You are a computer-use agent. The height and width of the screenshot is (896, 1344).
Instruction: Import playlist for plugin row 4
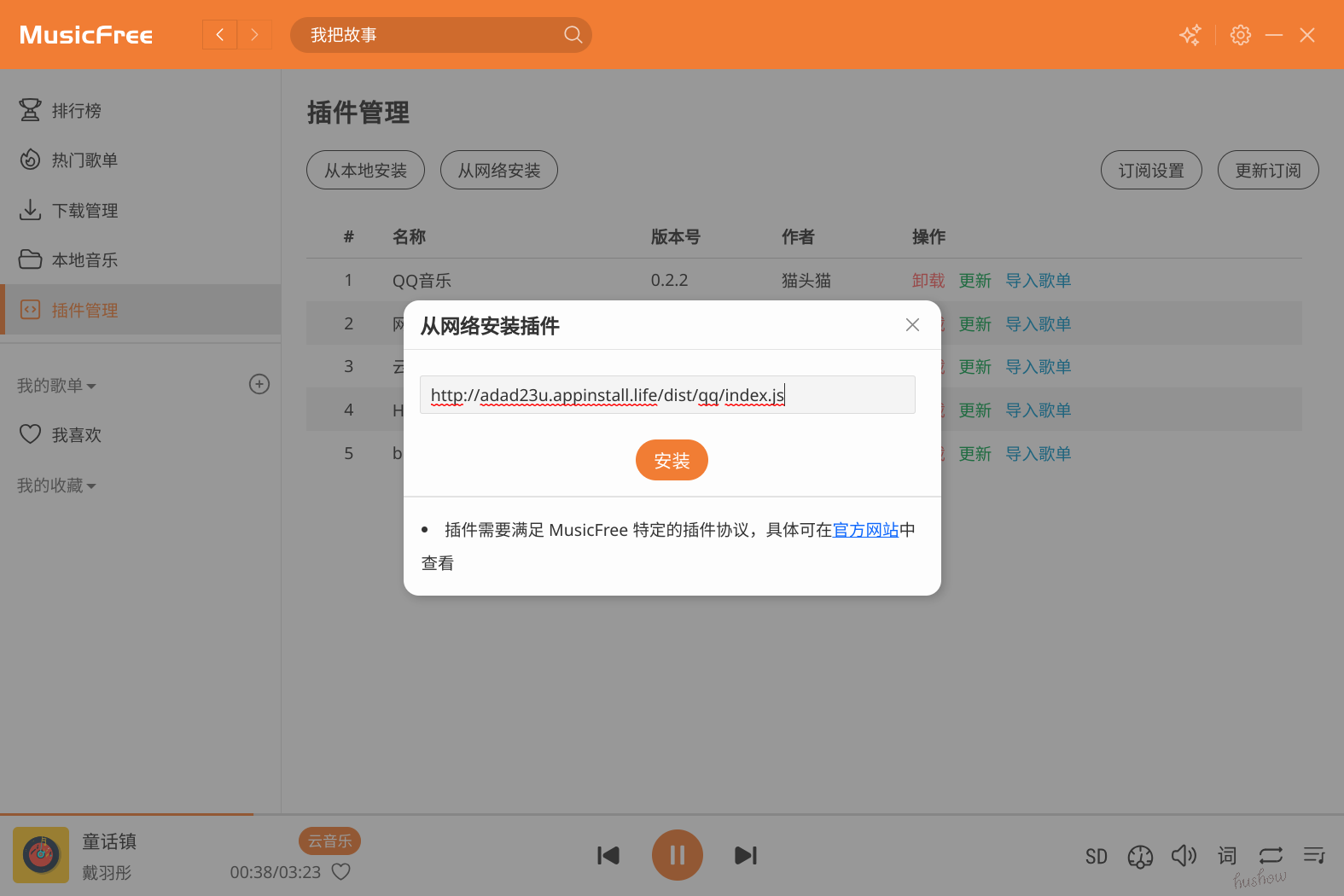(x=1039, y=410)
